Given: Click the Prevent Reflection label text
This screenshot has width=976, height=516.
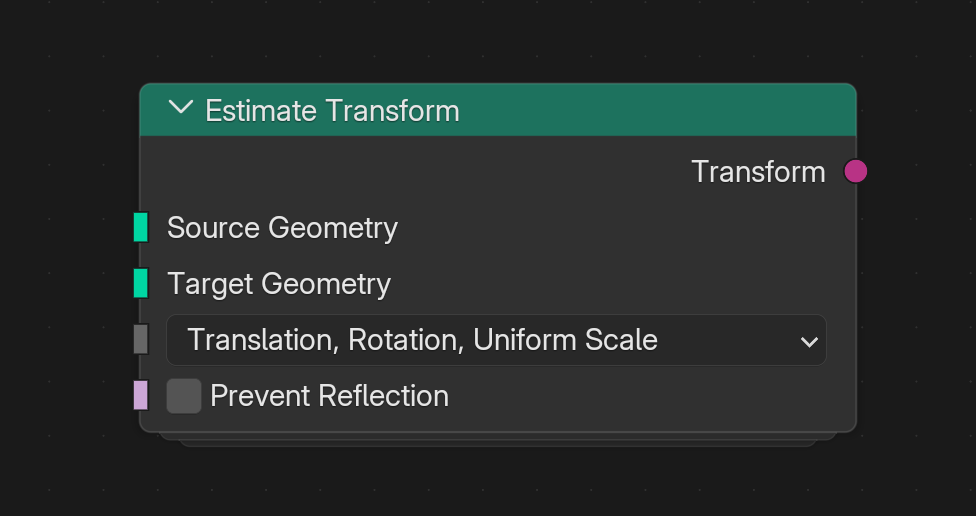Looking at the screenshot, I should pyautogui.click(x=329, y=396).
